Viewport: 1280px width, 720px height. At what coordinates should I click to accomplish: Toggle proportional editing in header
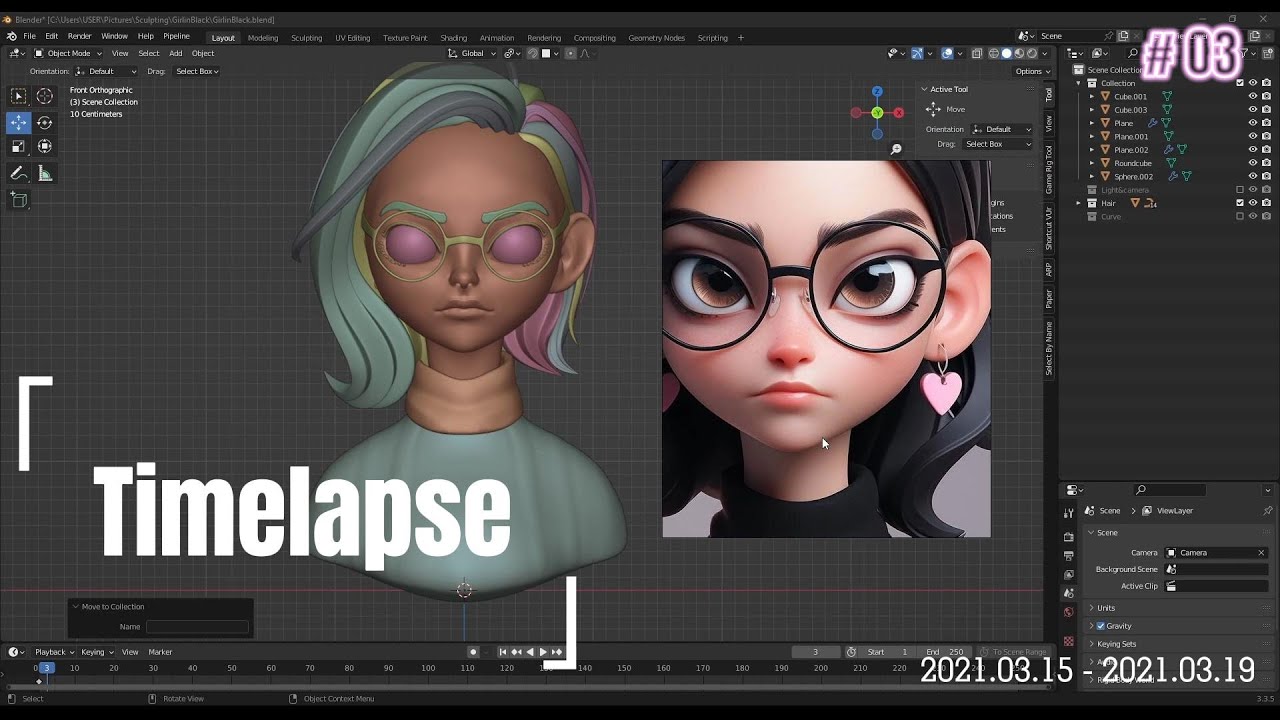[x=571, y=53]
